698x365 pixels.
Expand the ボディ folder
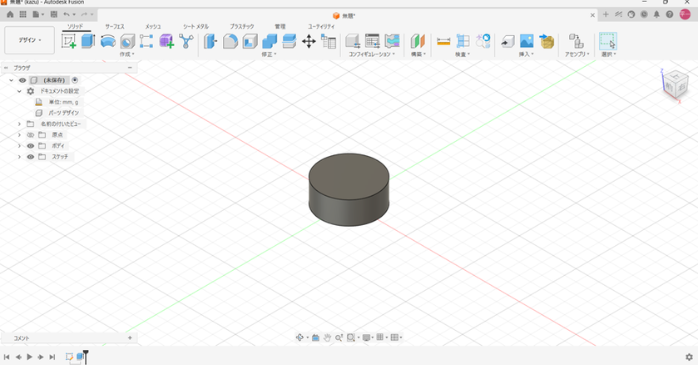coord(19,146)
